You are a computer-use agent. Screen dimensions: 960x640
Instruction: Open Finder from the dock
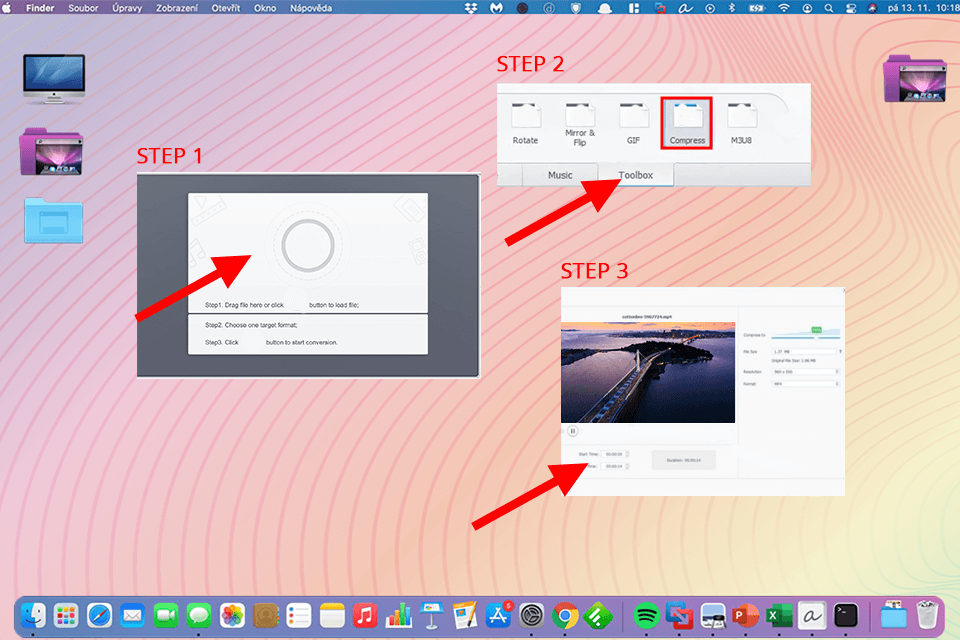(x=33, y=616)
